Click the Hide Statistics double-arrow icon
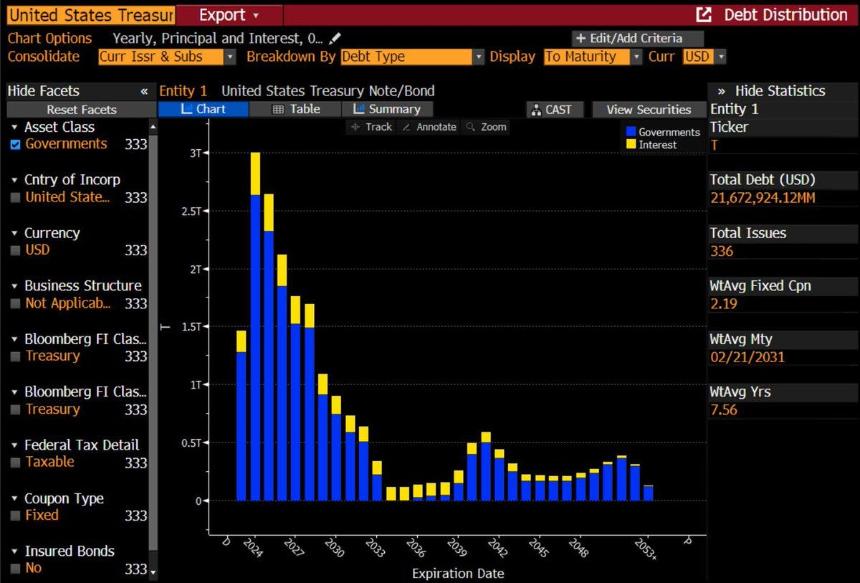The width and height of the screenshot is (860, 583). (x=721, y=91)
